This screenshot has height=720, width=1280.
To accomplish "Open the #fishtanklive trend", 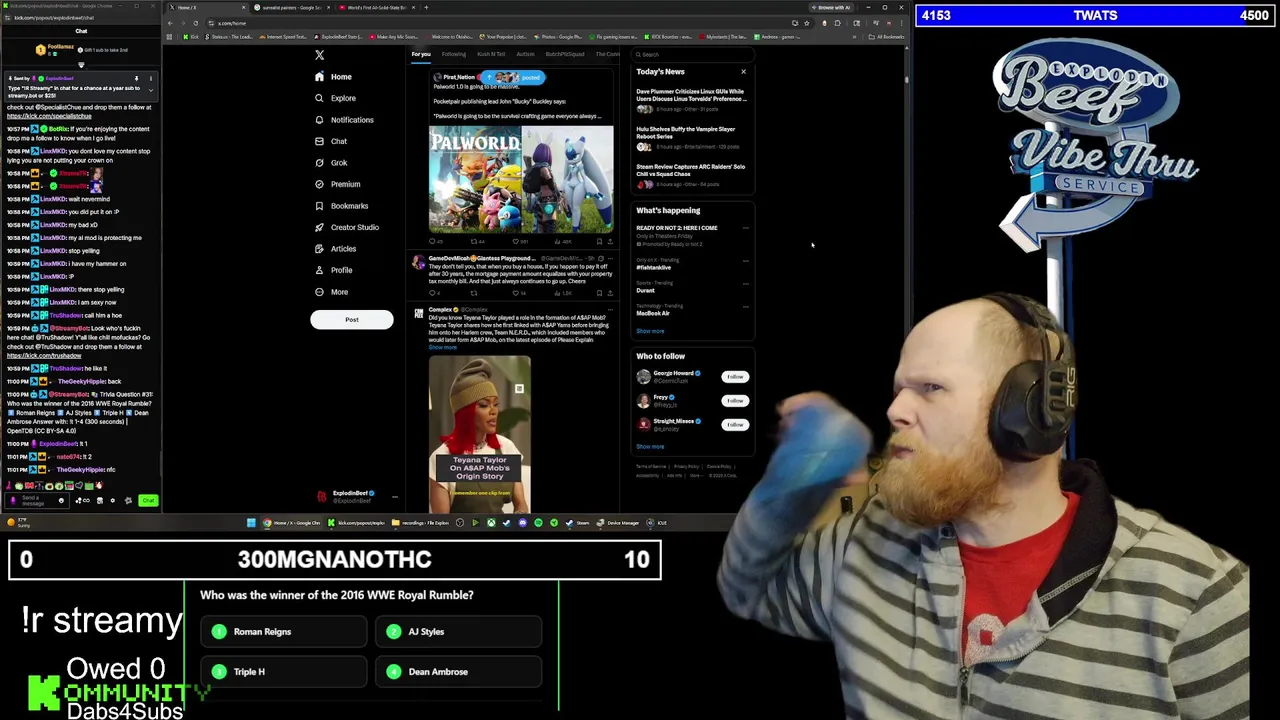I will click(654, 268).
